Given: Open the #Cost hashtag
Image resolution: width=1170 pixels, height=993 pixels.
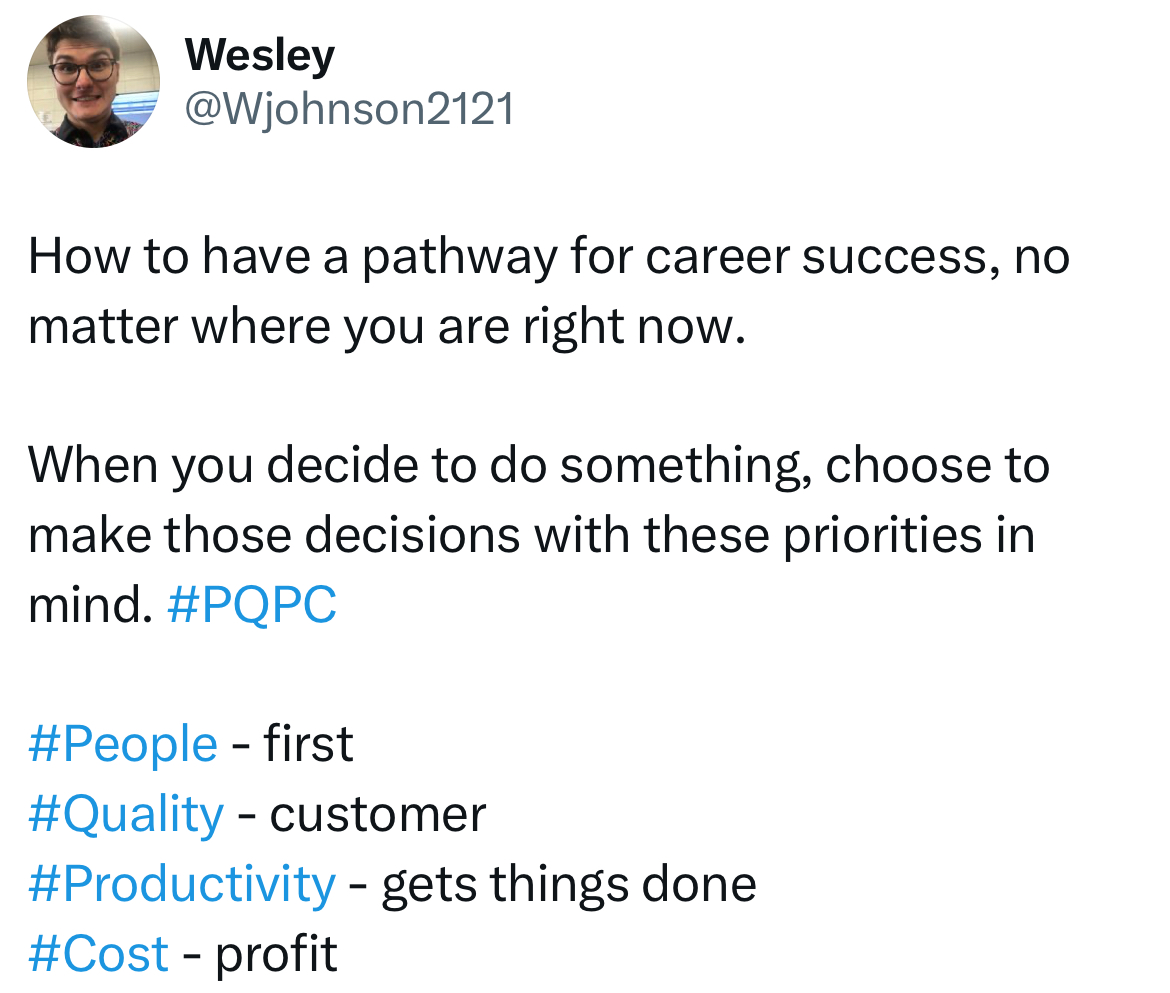Looking at the screenshot, I should (x=98, y=953).
